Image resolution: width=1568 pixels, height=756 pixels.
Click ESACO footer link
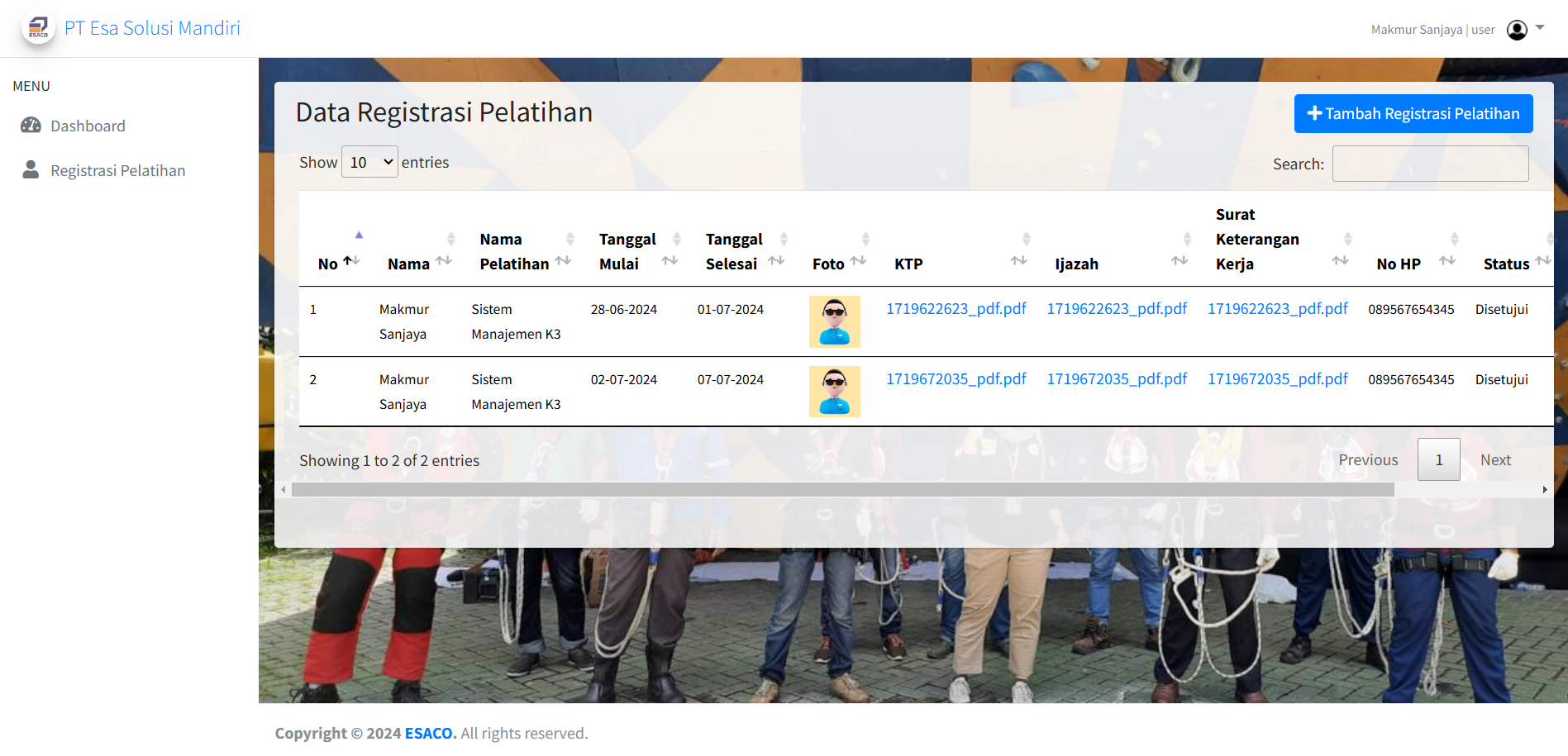430,733
